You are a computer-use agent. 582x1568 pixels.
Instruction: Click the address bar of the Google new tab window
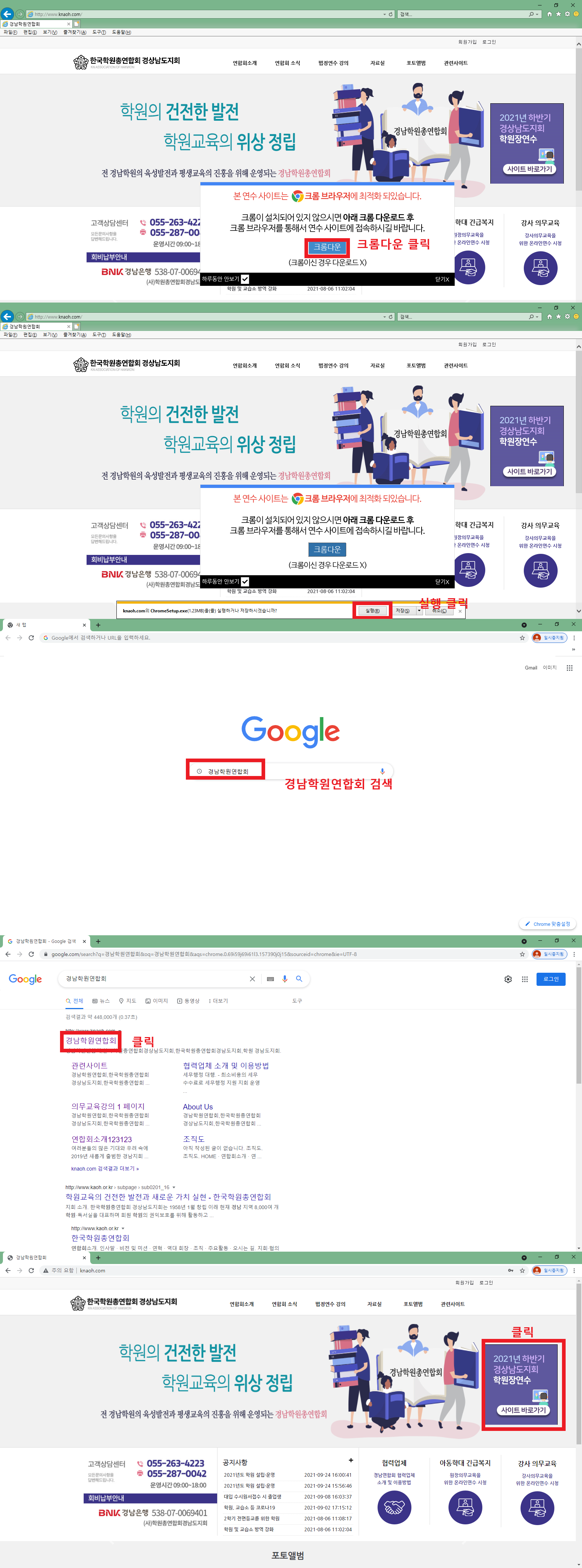click(284, 638)
